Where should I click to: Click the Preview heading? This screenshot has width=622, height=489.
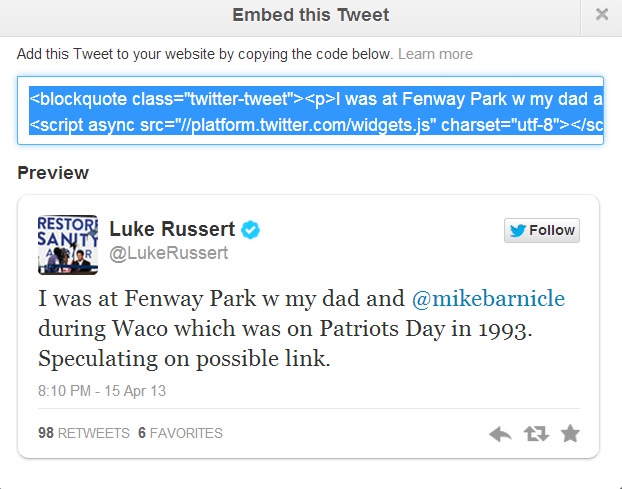53,173
